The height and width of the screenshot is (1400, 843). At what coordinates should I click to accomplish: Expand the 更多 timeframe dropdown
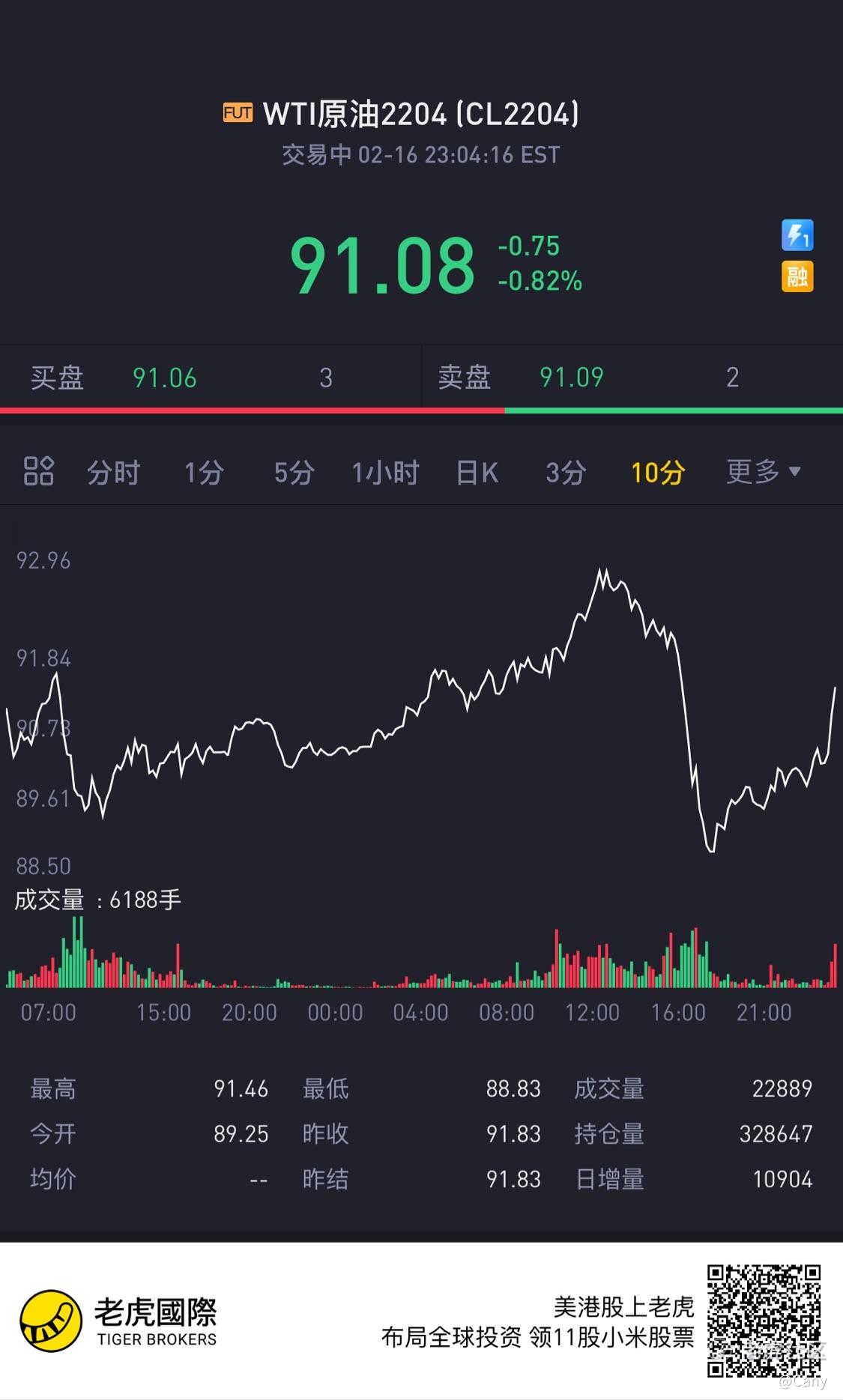(x=764, y=471)
